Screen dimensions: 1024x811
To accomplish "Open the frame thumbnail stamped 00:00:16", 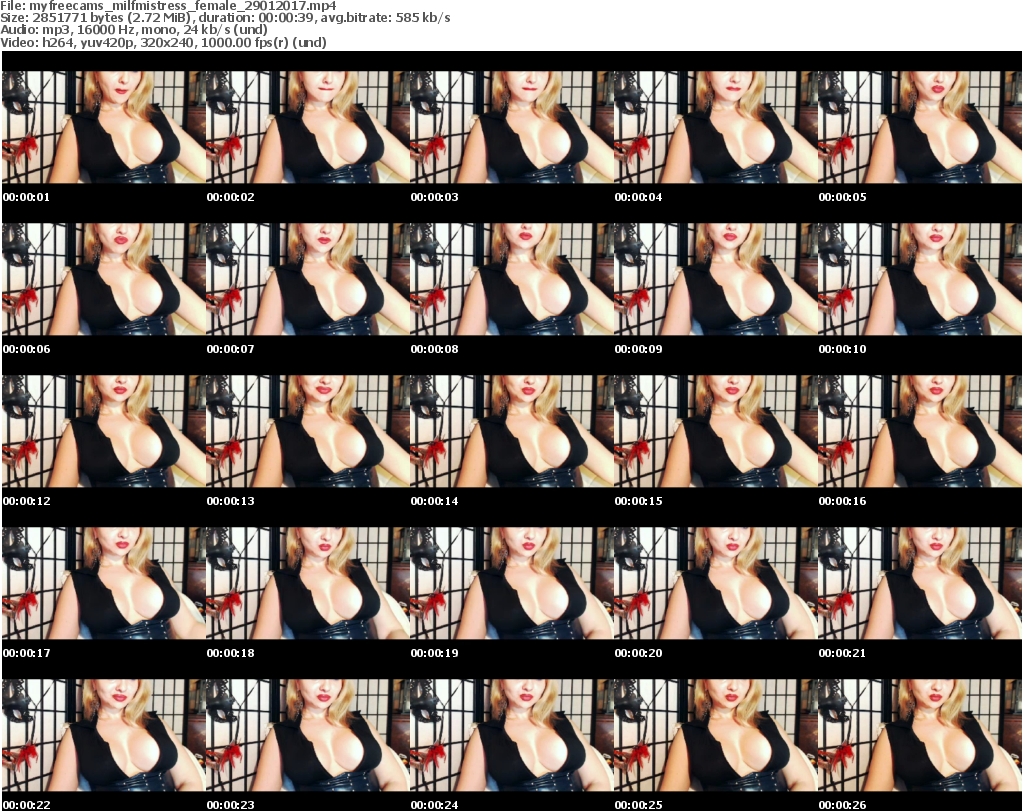I will (920, 432).
